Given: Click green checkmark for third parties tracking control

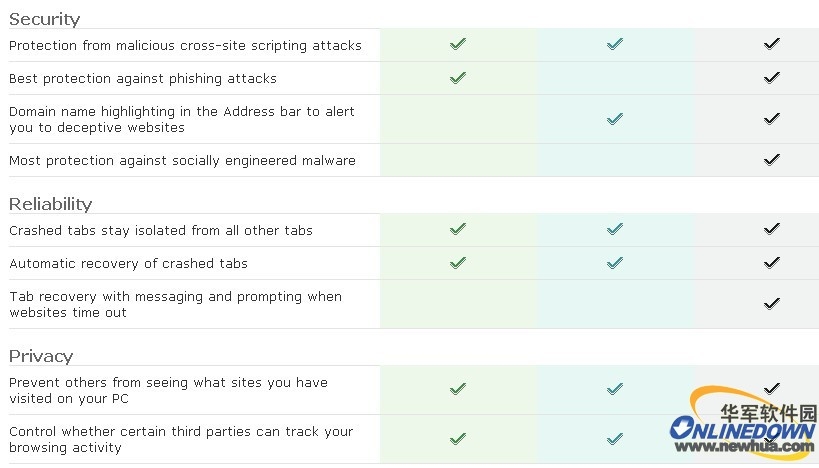Looking at the screenshot, I should click(458, 439).
